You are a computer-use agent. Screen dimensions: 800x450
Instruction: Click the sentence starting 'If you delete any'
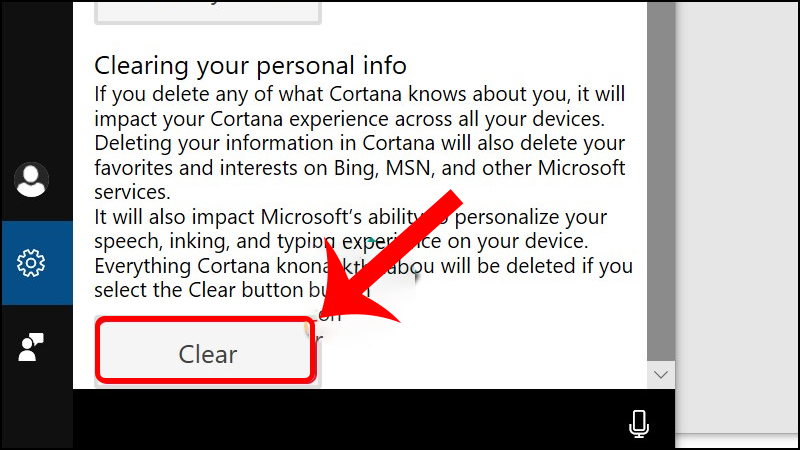click(359, 106)
